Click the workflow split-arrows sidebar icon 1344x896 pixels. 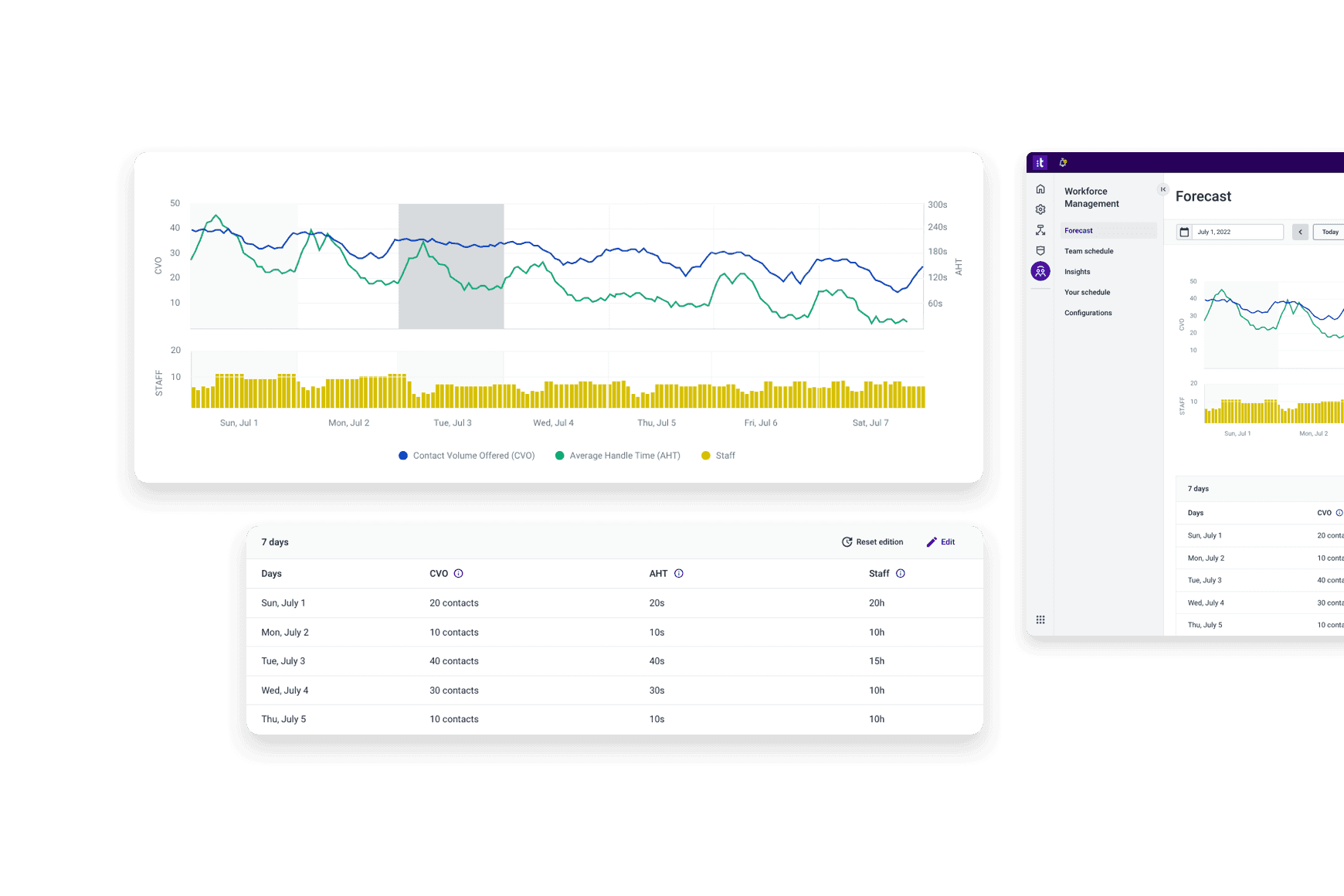pyautogui.click(x=1040, y=229)
